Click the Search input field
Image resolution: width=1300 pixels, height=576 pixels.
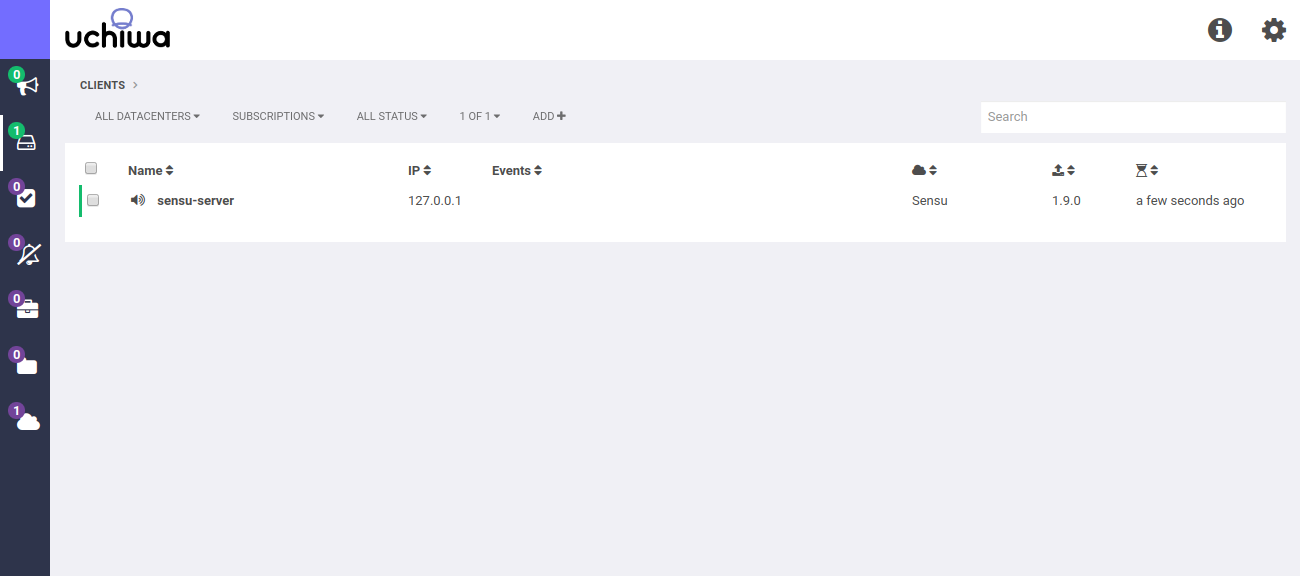coord(1133,117)
